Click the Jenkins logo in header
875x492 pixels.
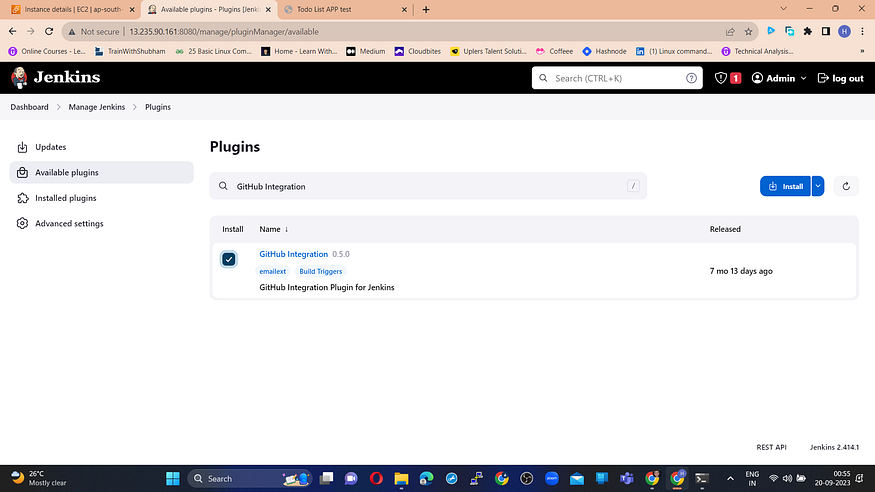point(55,78)
